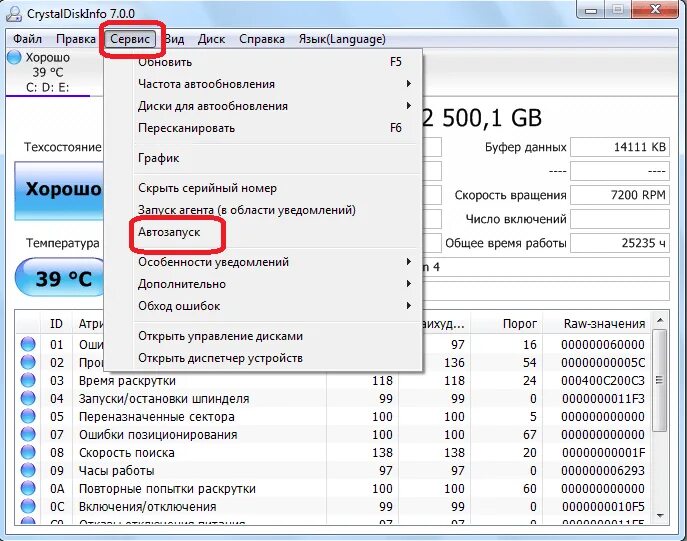This screenshot has width=687, height=541.
Task: Click status icon for Запуски/остановки шпинделя
Action: click(x=28, y=398)
